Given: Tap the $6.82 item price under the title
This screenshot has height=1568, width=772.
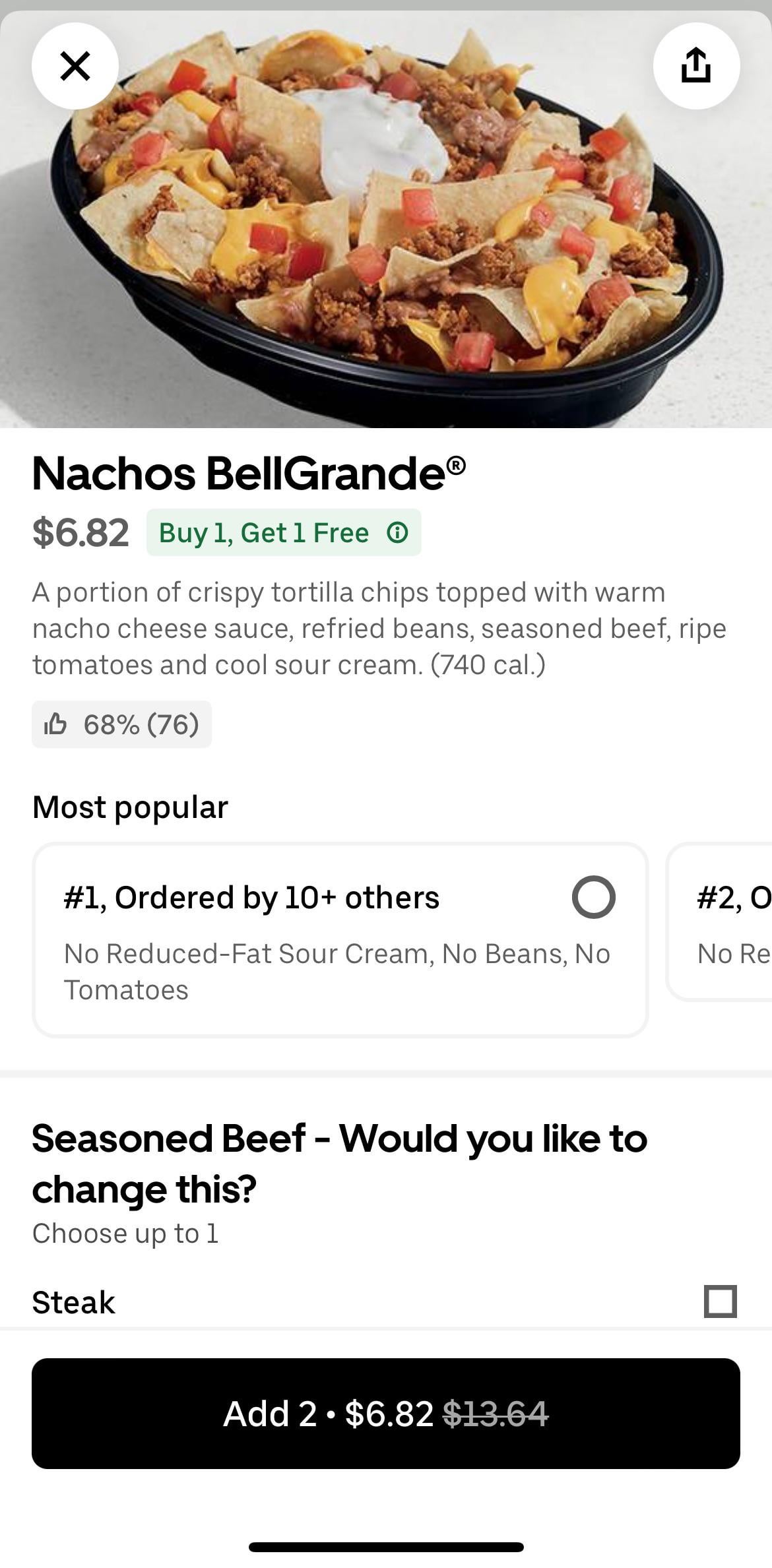Looking at the screenshot, I should [x=80, y=532].
